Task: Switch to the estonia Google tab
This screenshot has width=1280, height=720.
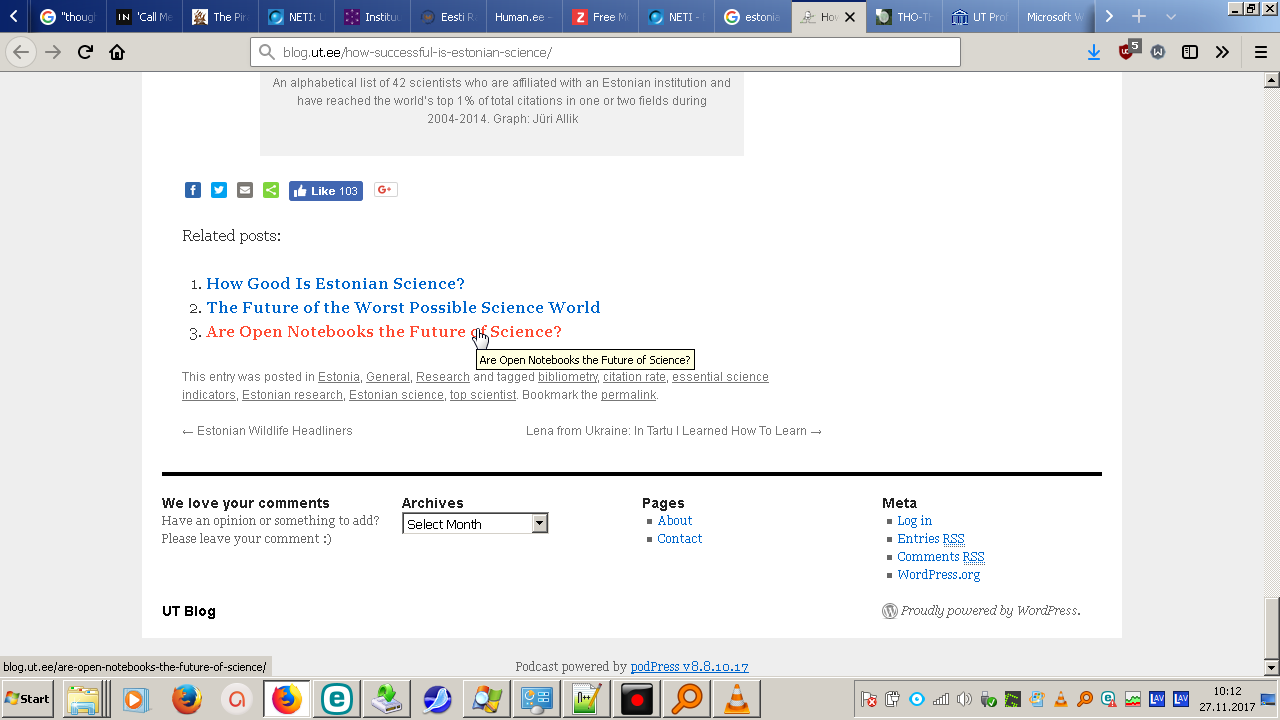Action: coord(753,17)
